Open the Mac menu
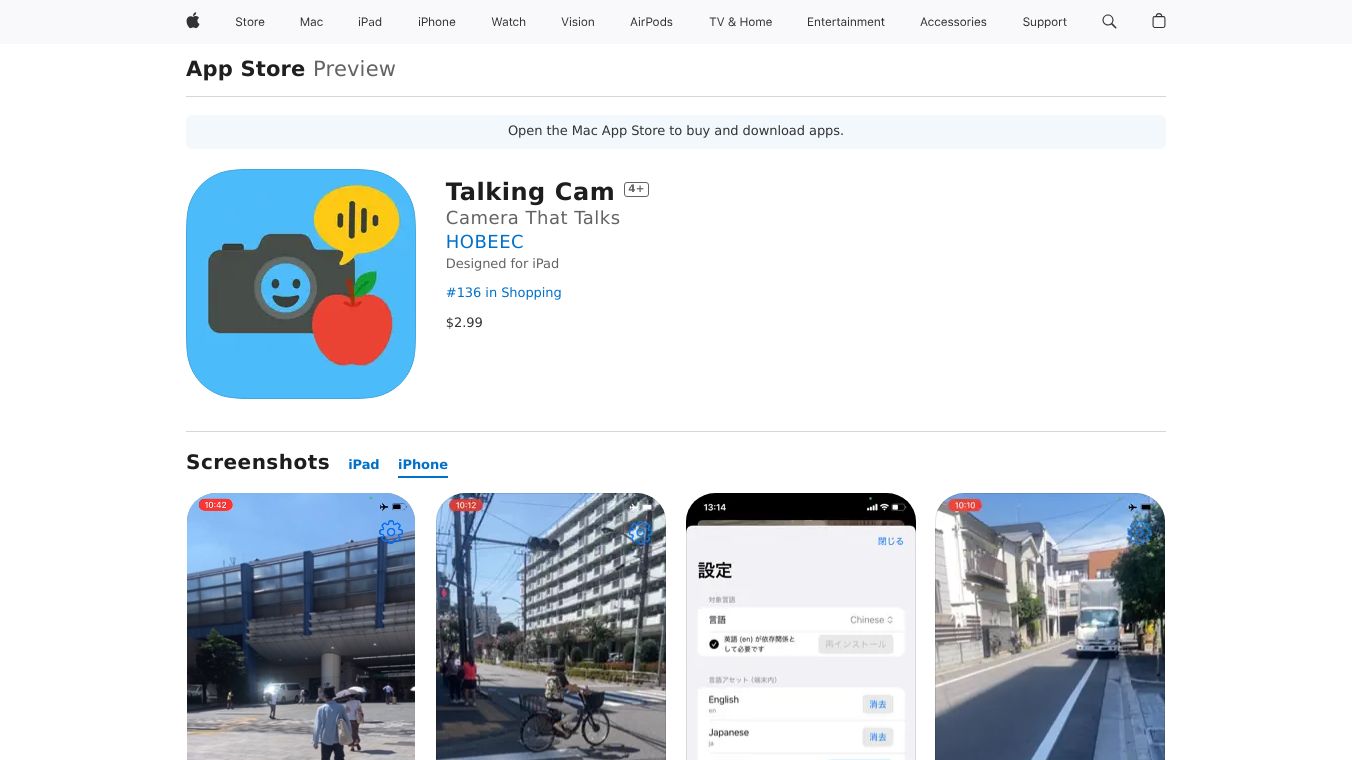Screen dimensions: 1352x760 pos(312,22)
